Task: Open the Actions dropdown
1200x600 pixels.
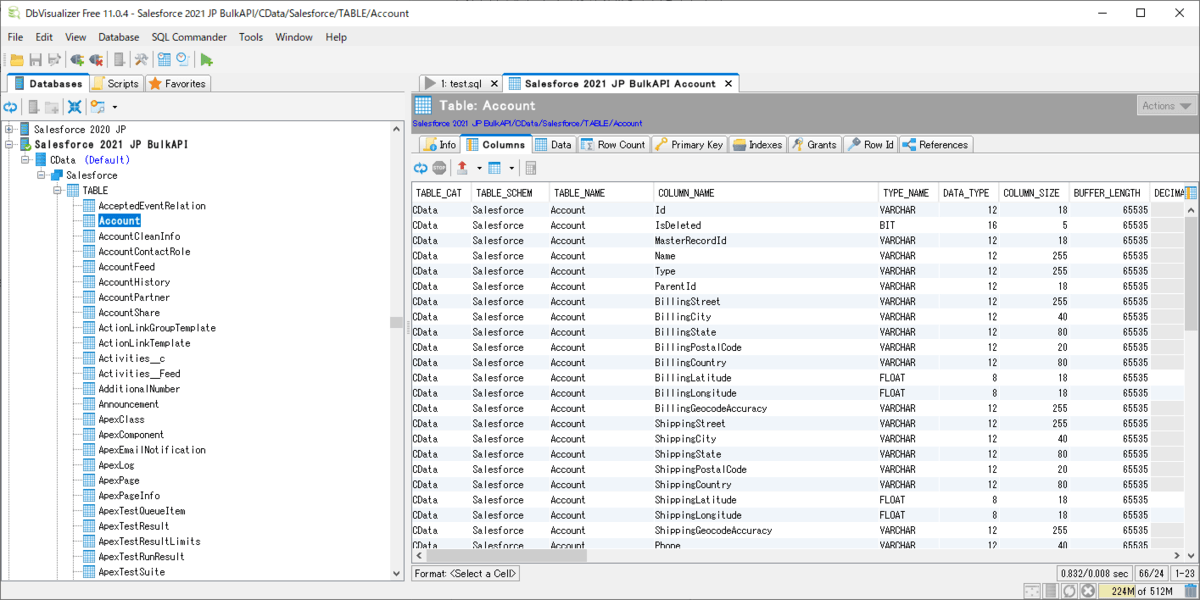Action: 1166,106
